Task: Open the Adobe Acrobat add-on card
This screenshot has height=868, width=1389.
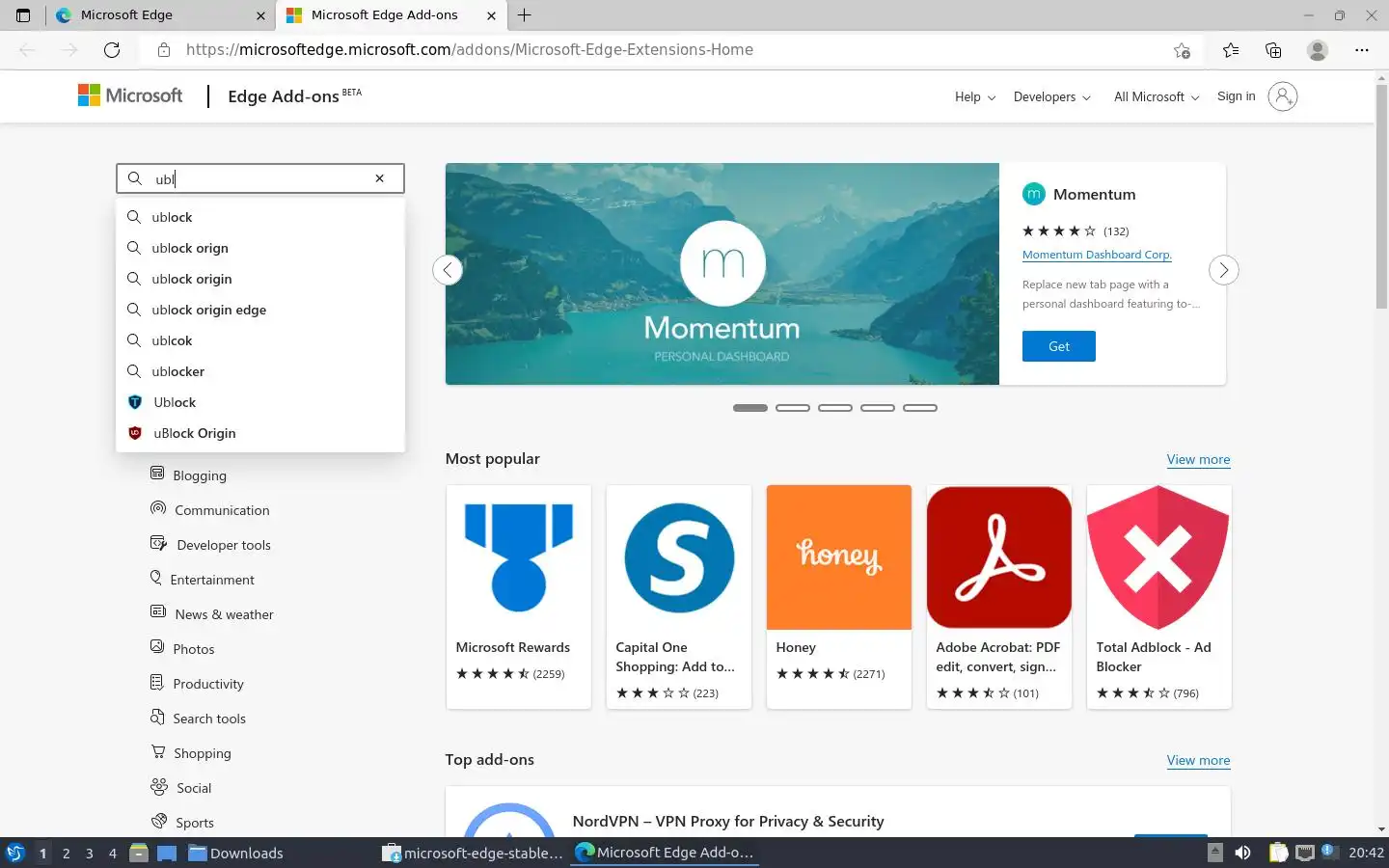Action: [x=999, y=597]
